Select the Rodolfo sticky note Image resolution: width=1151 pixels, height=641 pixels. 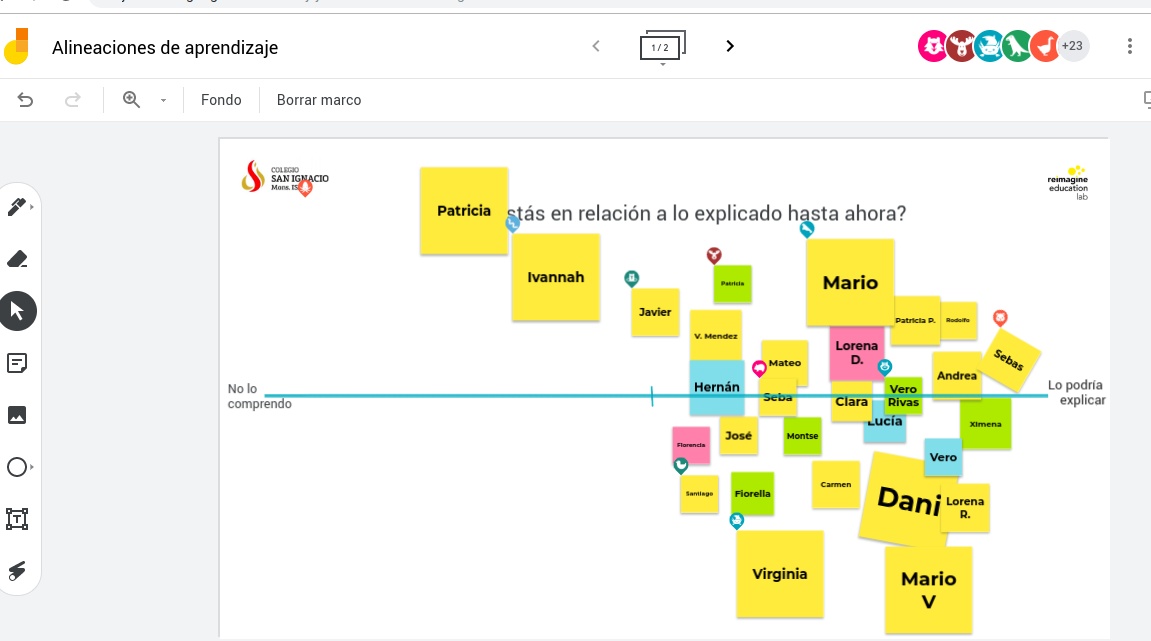click(958, 320)
